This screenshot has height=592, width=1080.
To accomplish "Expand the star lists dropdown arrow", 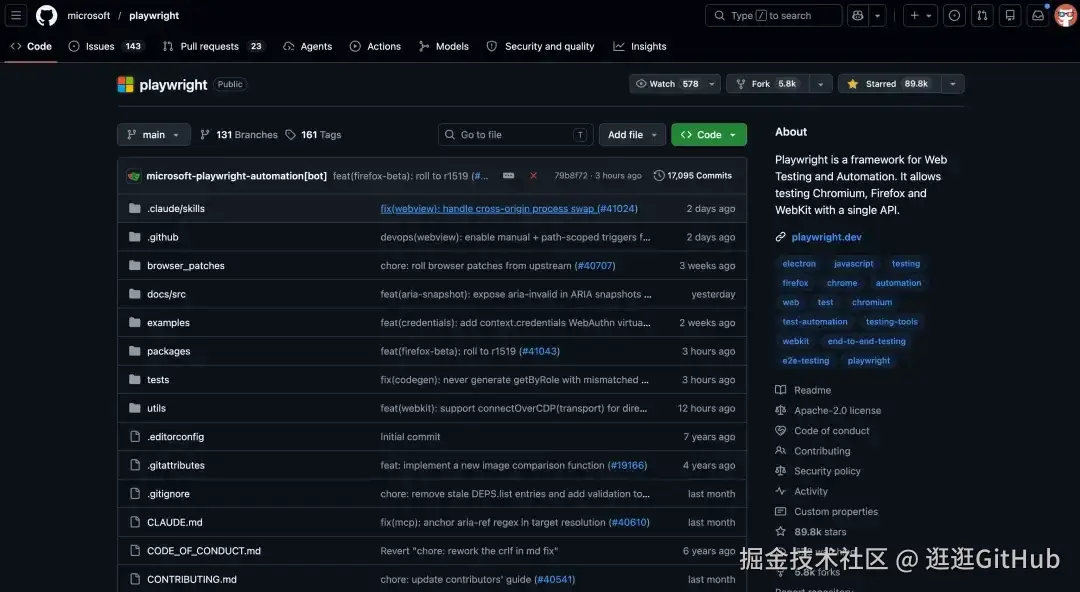I will (x=953, y=84).
